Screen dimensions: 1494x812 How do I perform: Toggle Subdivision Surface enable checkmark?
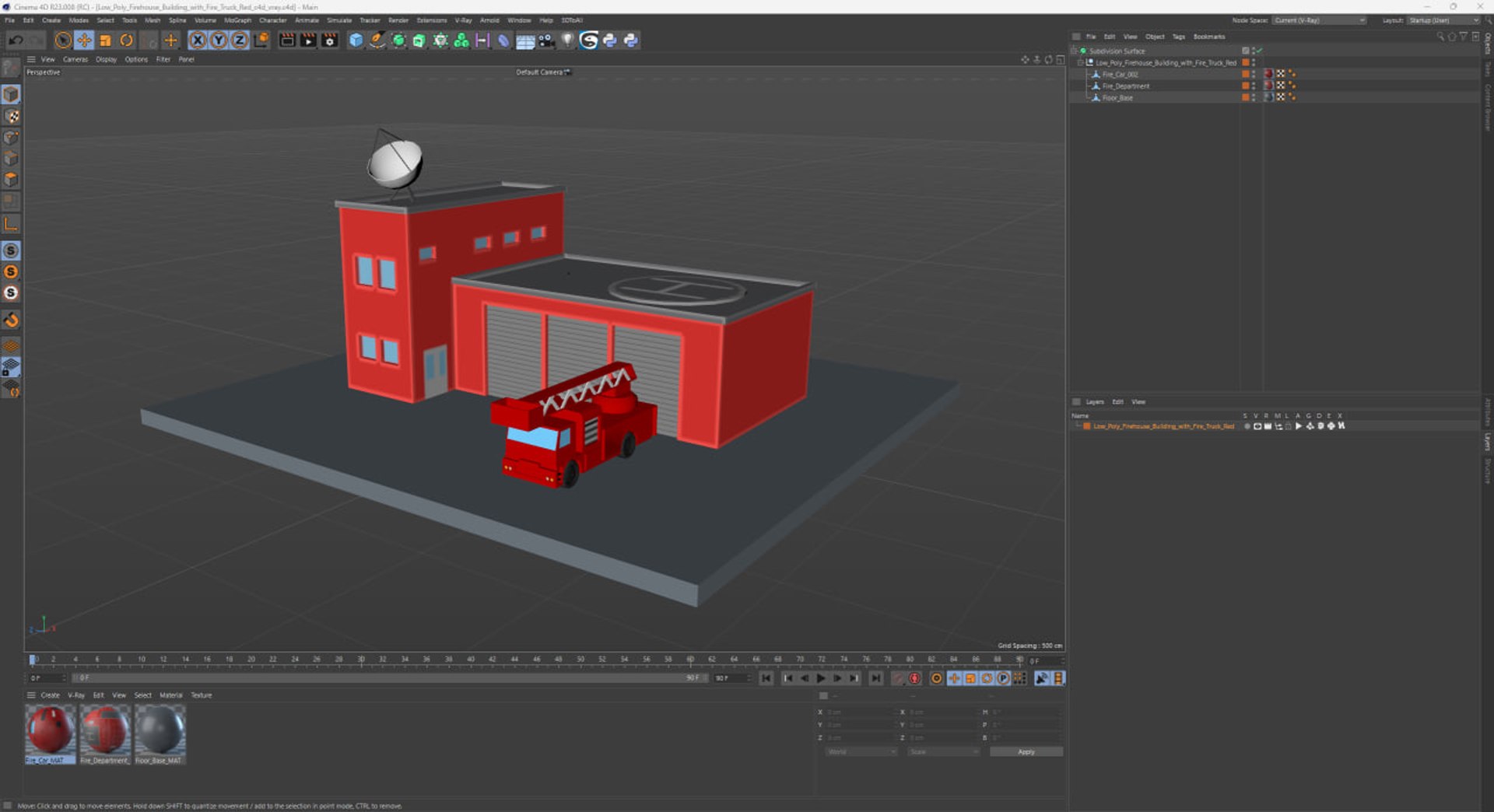[1258, 51]
